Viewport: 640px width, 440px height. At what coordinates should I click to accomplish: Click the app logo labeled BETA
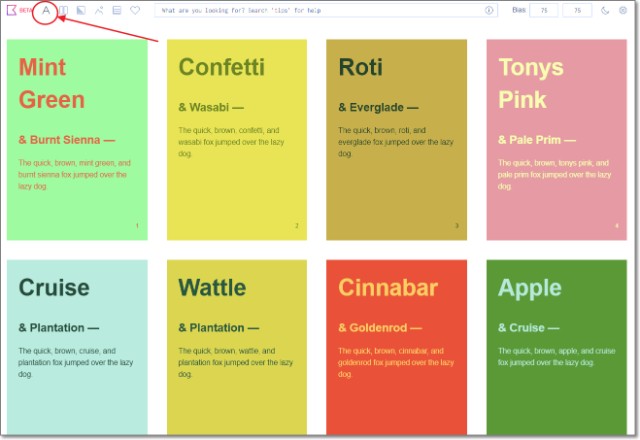(16, 10)
